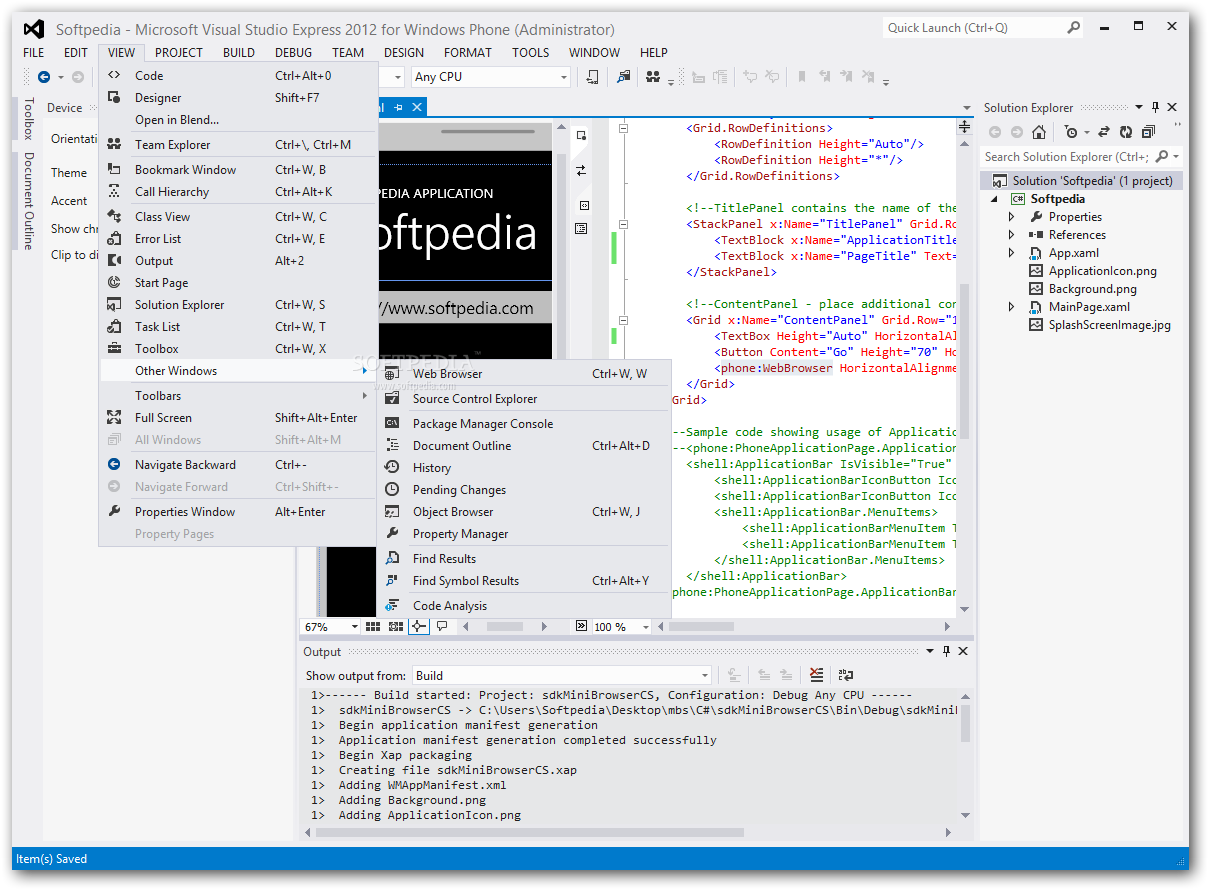The image size is (1209, 890).
Task: Select ApplicationIcon.png in Solution Explorer
Action: 1103,271
